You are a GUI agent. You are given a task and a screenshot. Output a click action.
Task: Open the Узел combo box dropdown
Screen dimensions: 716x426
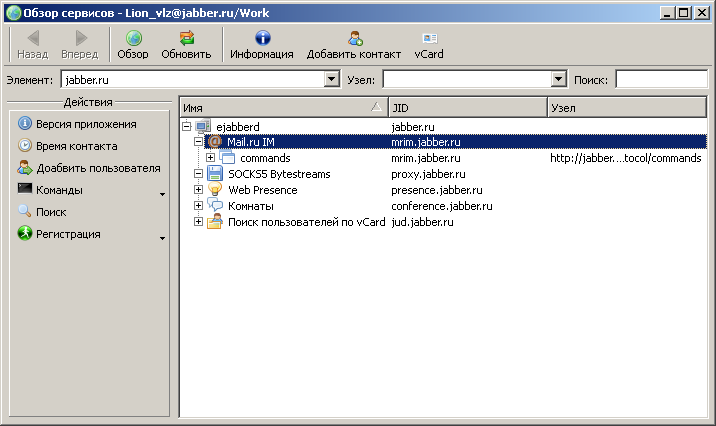click(559, 79)
